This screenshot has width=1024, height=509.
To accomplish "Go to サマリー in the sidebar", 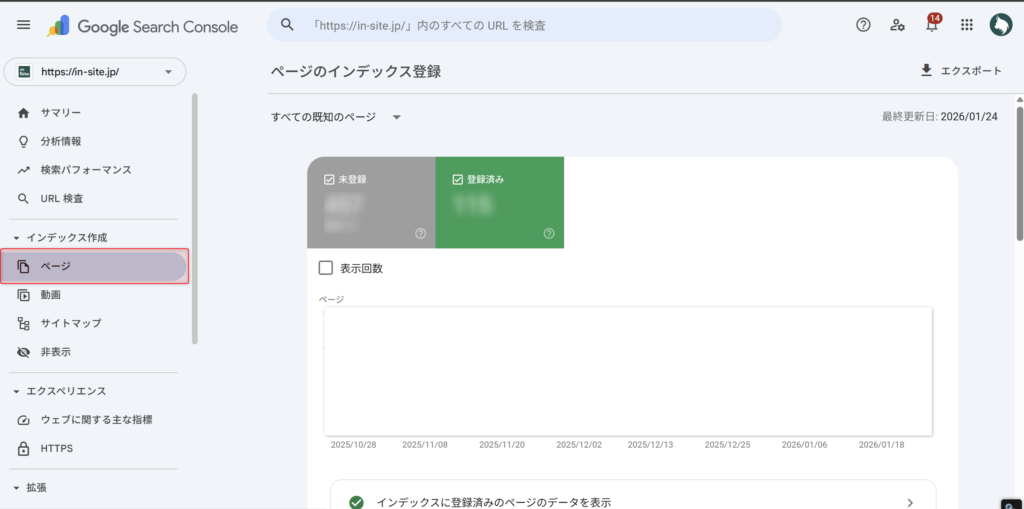I will tap(61, 113).
